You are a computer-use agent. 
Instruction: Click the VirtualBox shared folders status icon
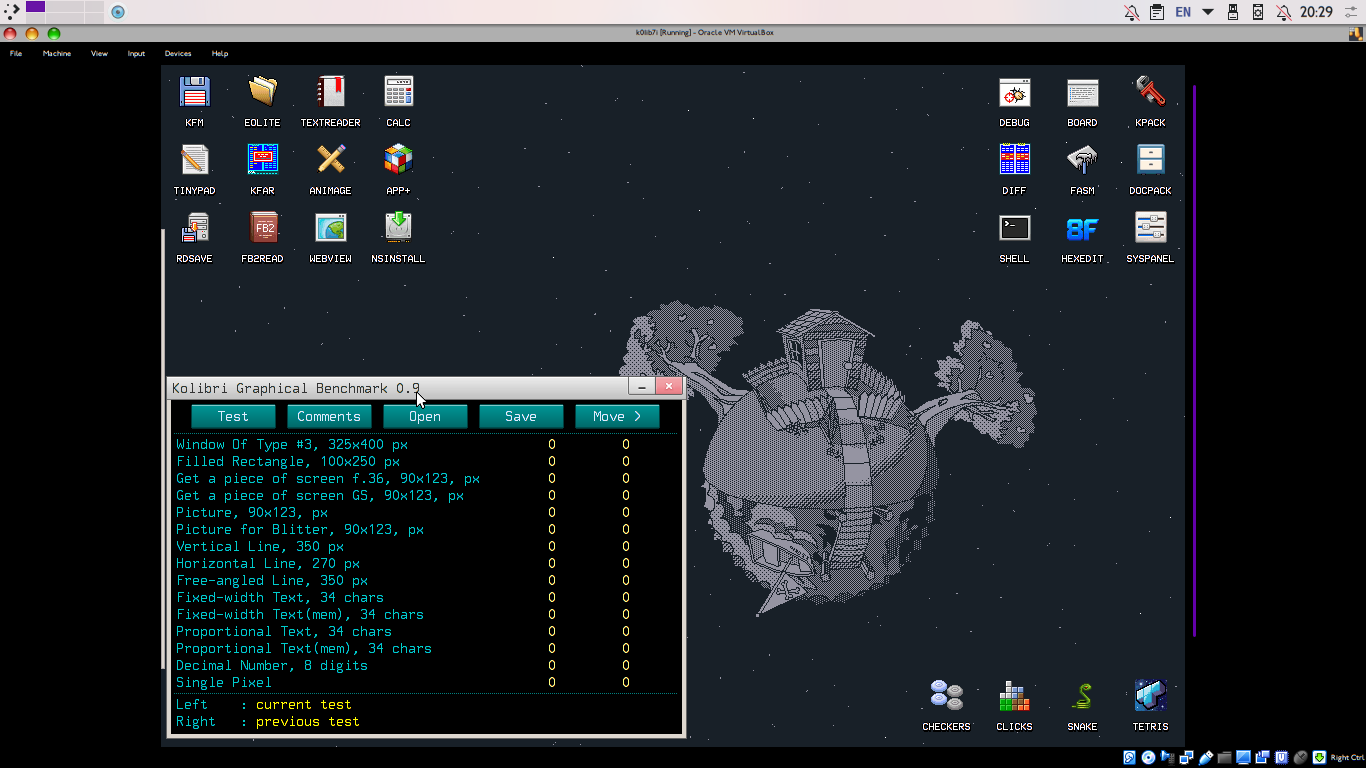coord(1225,757)
